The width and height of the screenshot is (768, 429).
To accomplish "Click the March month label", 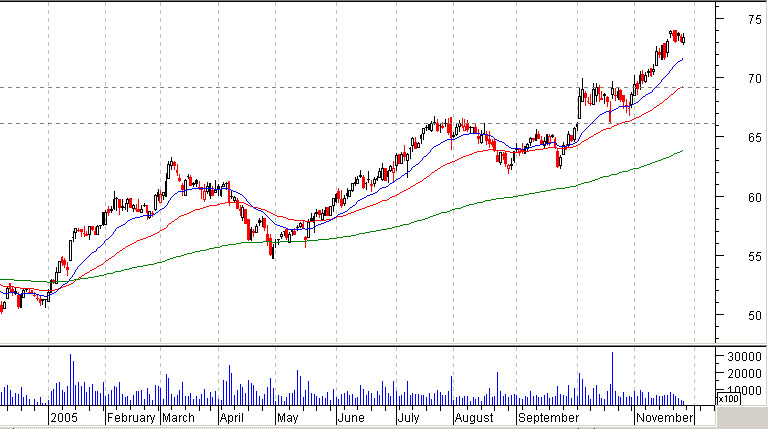I will pos(178,418).
